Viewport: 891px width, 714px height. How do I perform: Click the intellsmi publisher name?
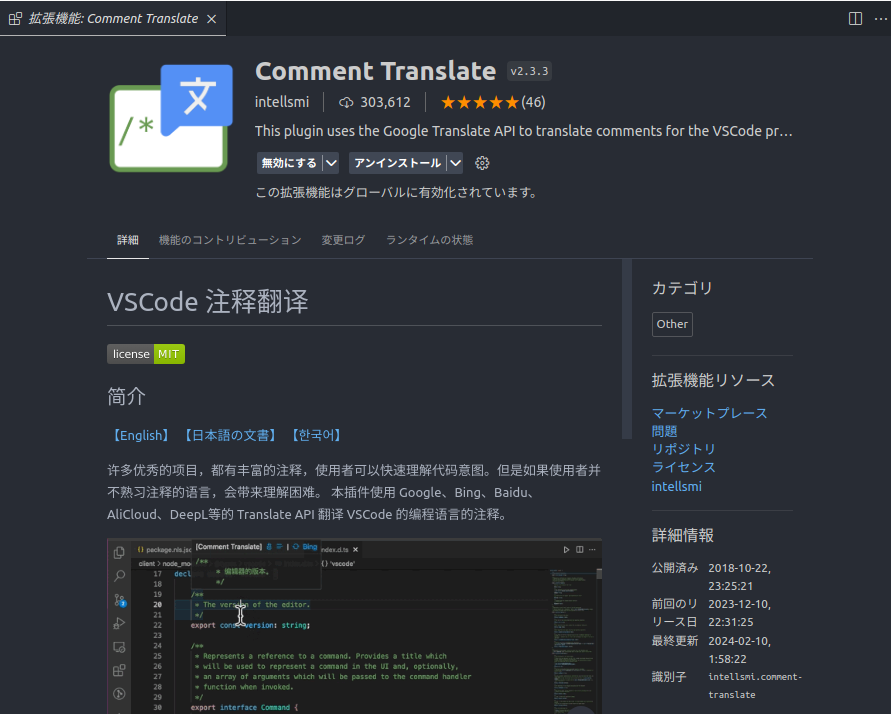pos(282,102)
